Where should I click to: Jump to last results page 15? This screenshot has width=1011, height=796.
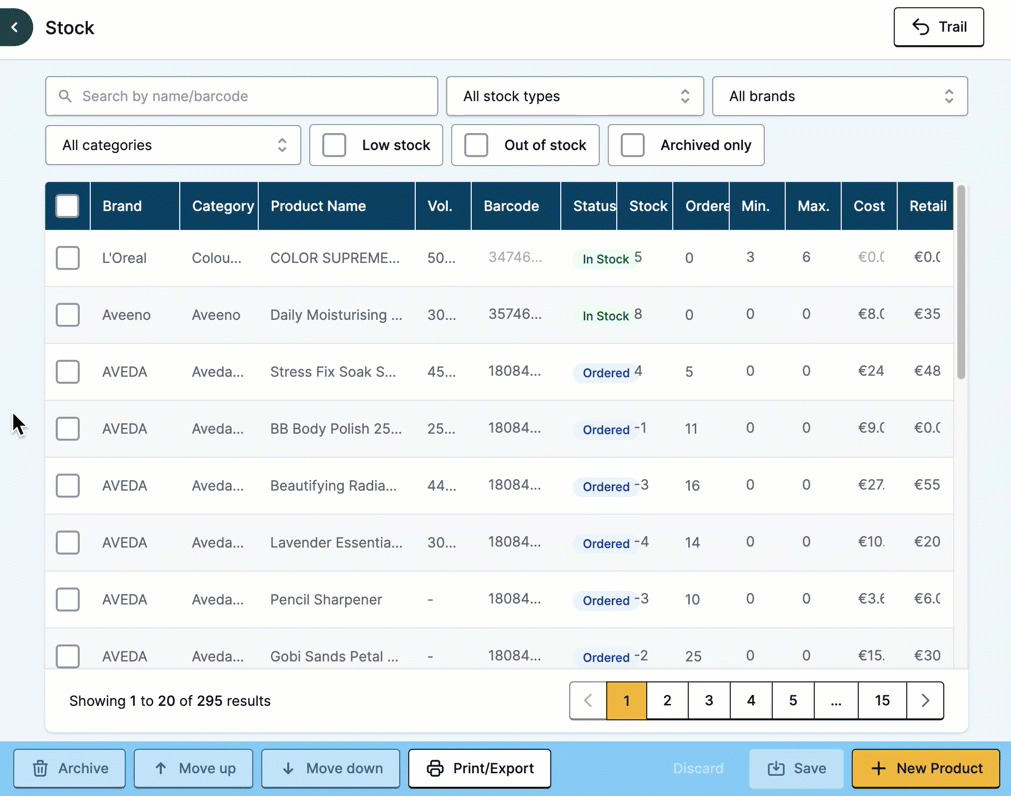[x=882, y=701]
